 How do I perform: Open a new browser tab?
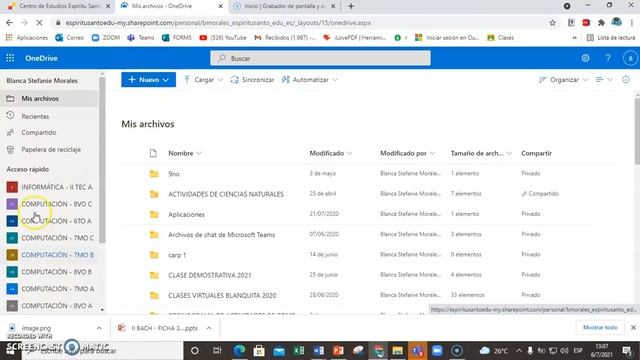click(351, 6)
